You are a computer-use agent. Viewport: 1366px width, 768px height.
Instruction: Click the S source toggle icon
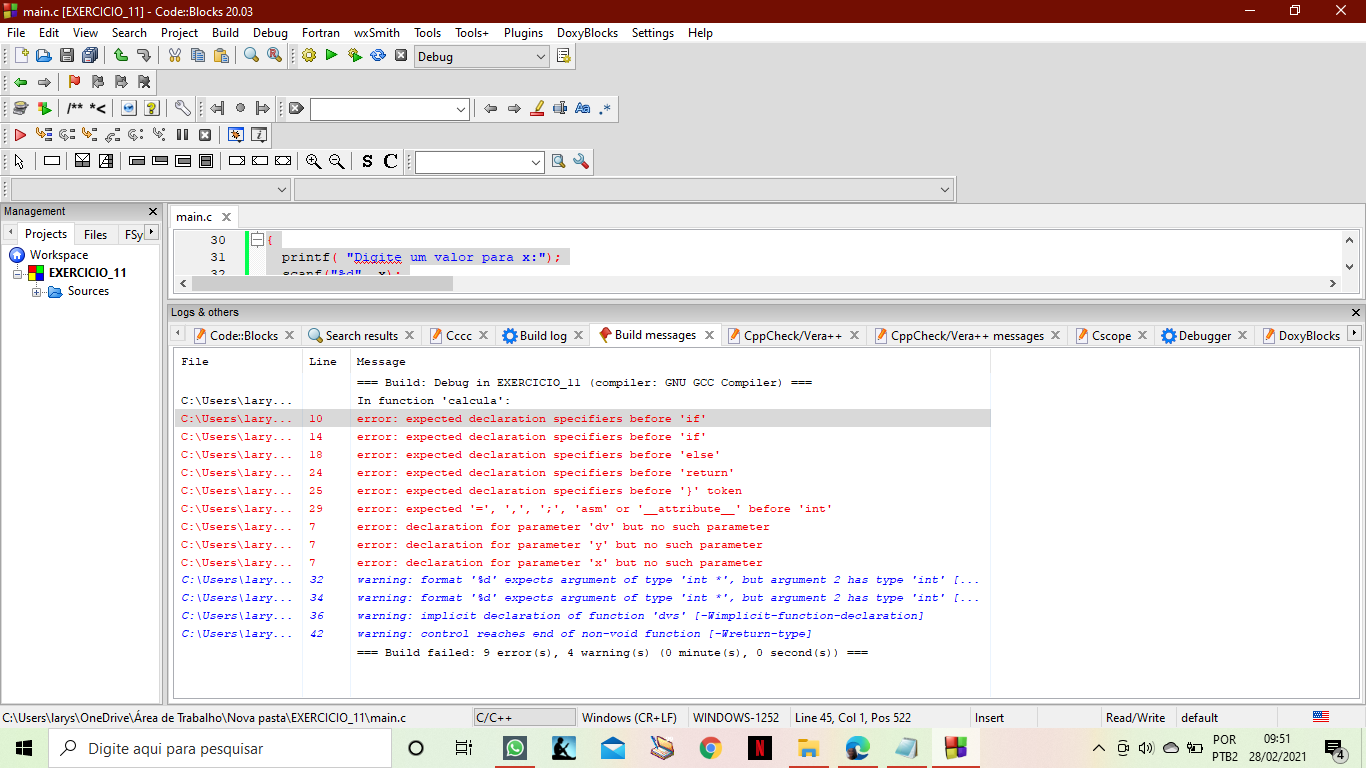point(367,161)
